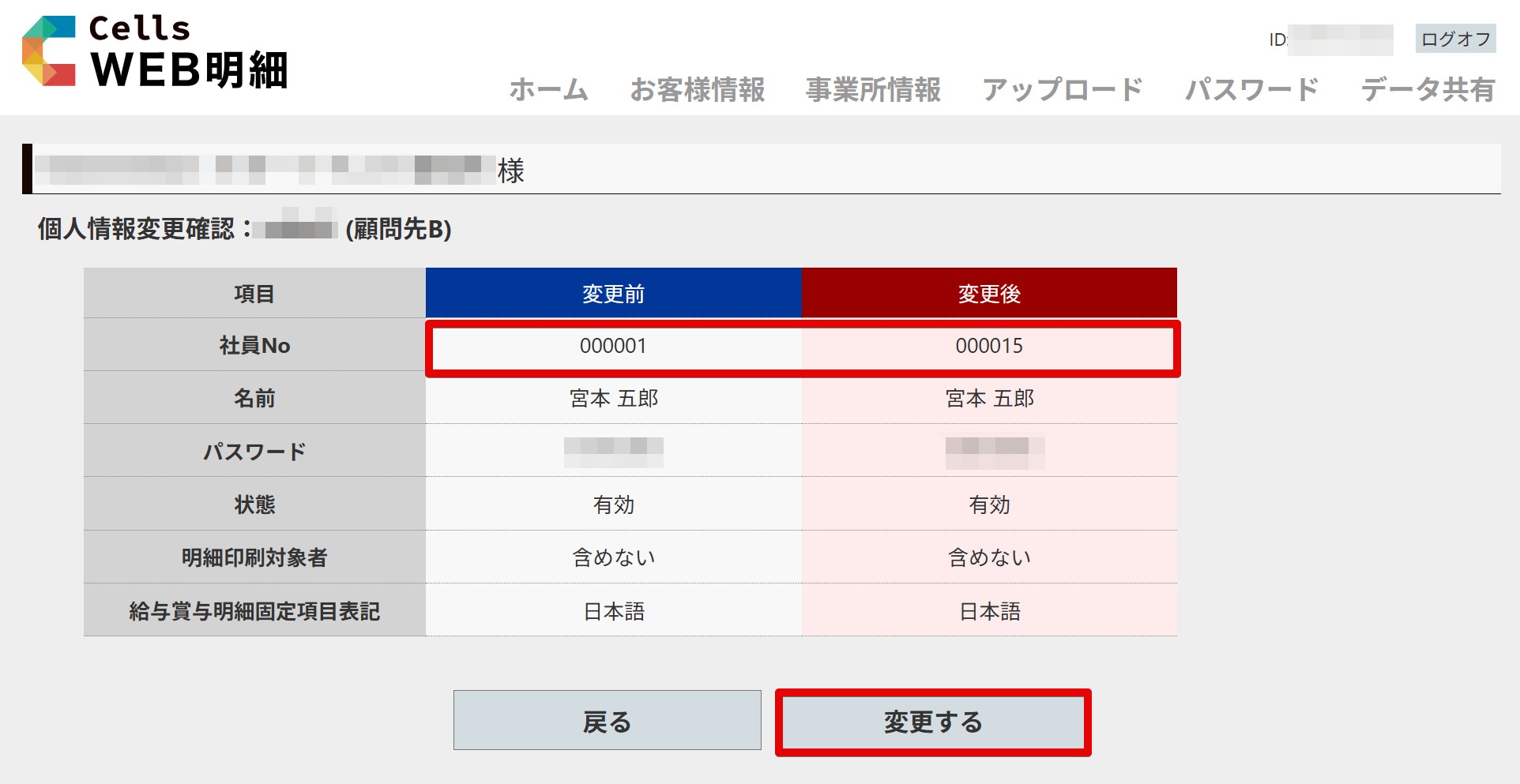This screenshot has width=1520, height=784.
Task: Click 宮本 五郎 in 変更後 column
Action: pos(989,399)
